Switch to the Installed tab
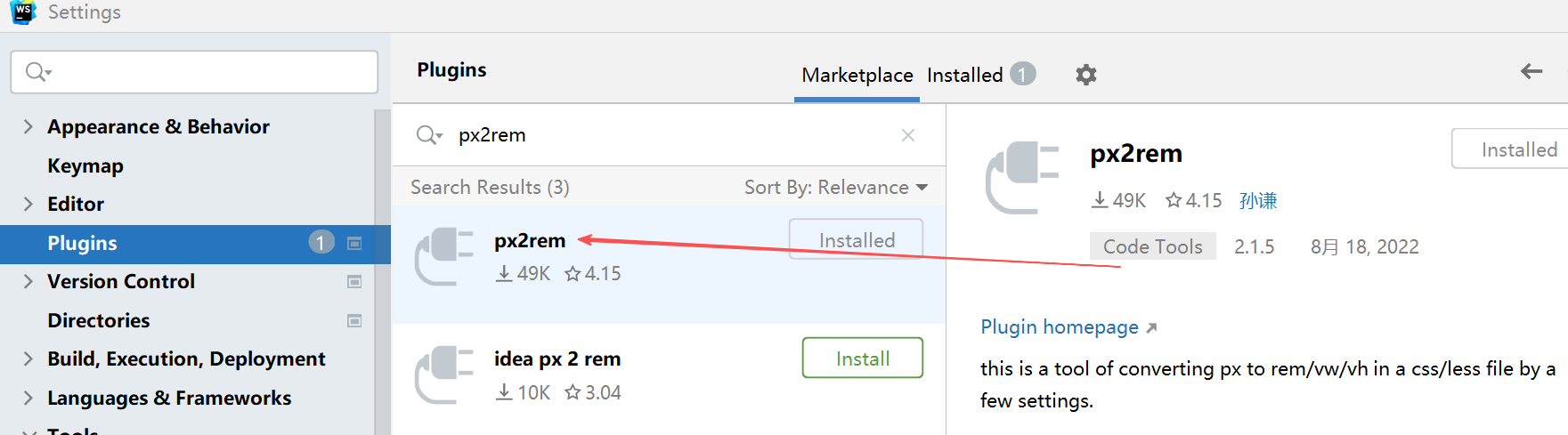This screenshot has height=435, width=1568. (x=964, y=75)
